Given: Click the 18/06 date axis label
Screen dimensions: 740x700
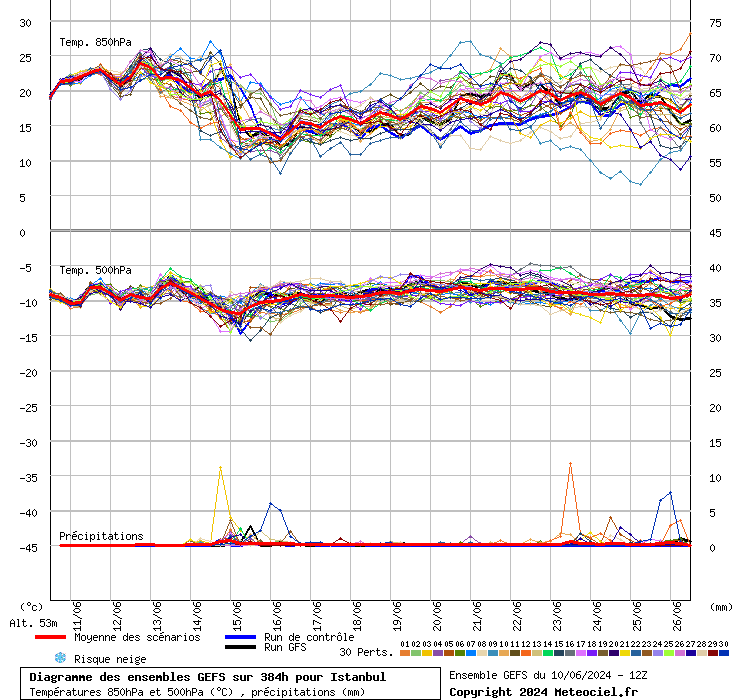Looking at the screenshot, I should click(357, 616).
